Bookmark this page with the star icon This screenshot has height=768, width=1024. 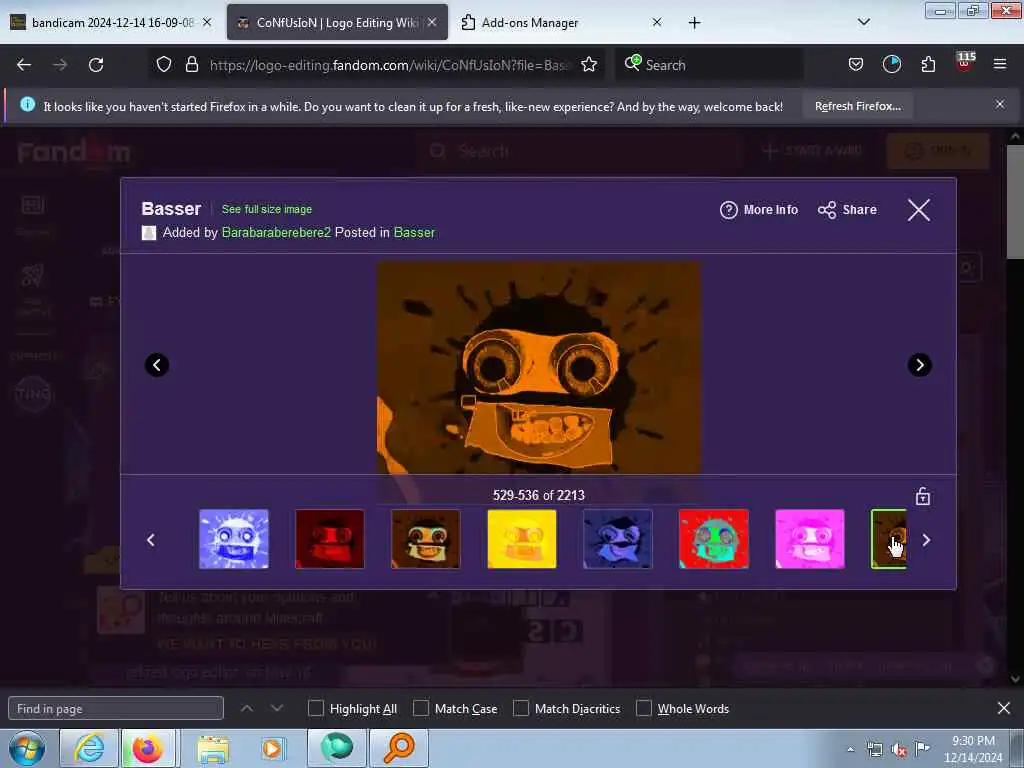tap(589, 64)
